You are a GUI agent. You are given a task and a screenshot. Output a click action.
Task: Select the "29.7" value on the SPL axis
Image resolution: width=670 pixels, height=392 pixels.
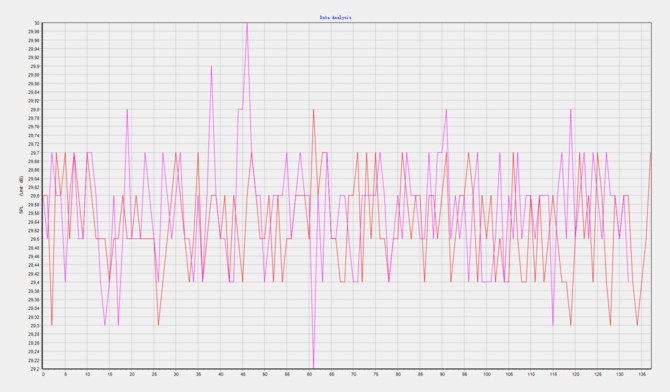(x=35, y=153)
